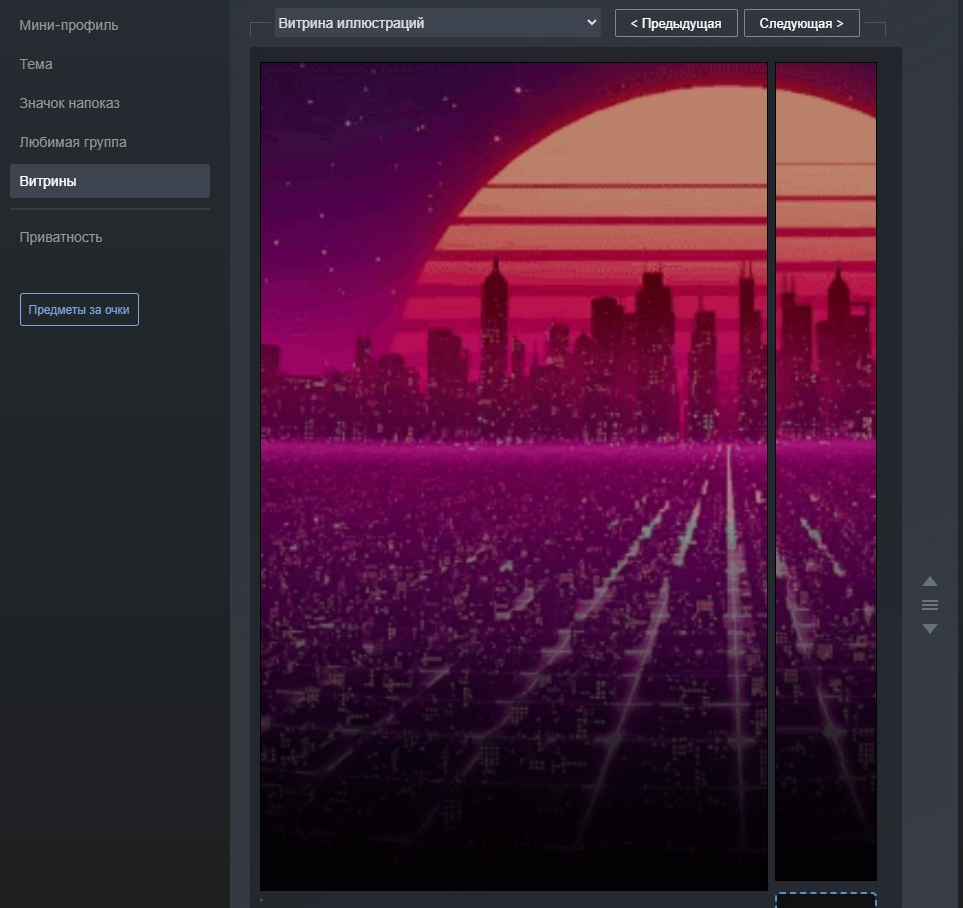
Task: Expand the Витрина иллюстраций dropdown
Action: [x=437, y=23]
